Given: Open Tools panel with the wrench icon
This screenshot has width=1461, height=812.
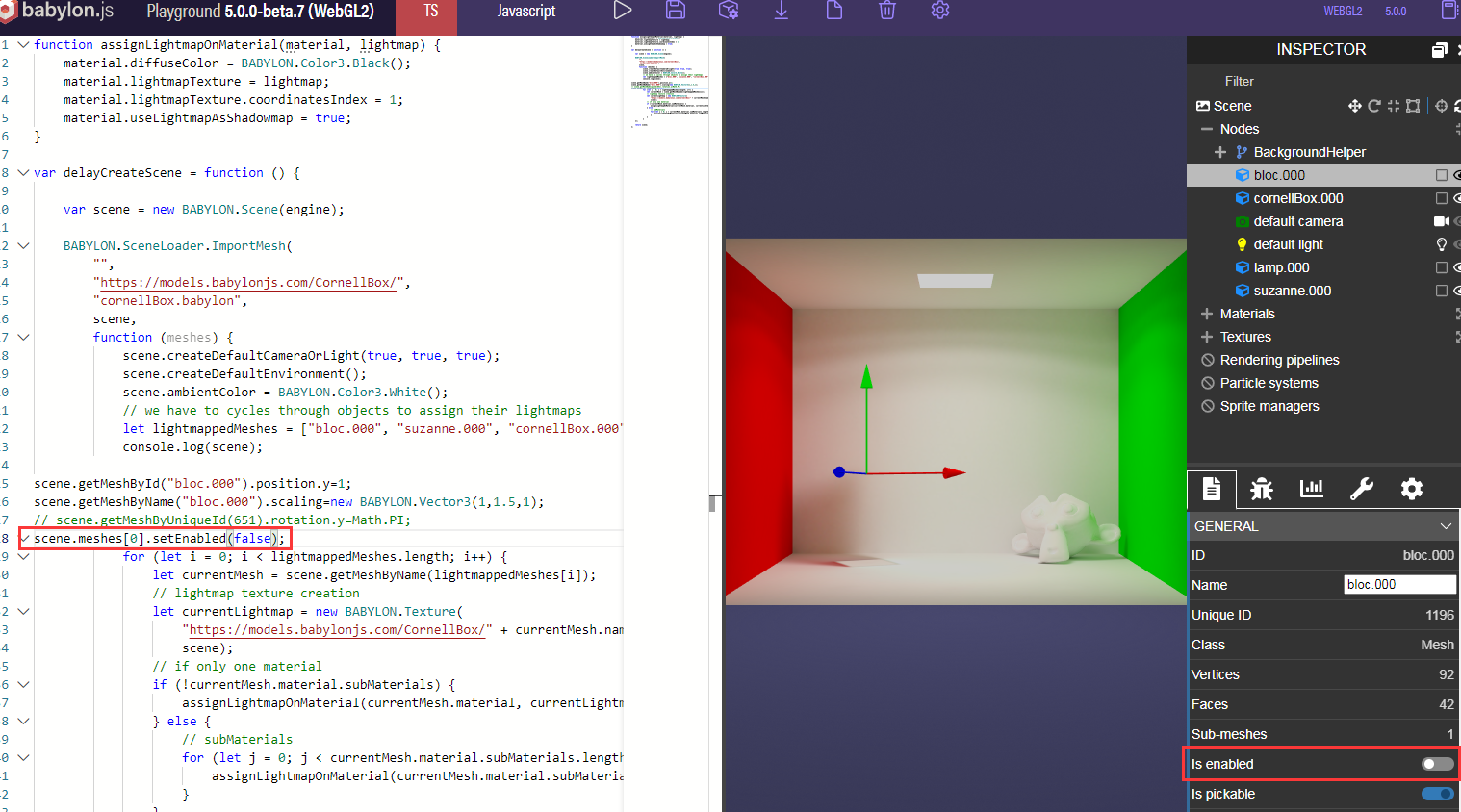Looking at the screenshot, I should coord(1361,489).
